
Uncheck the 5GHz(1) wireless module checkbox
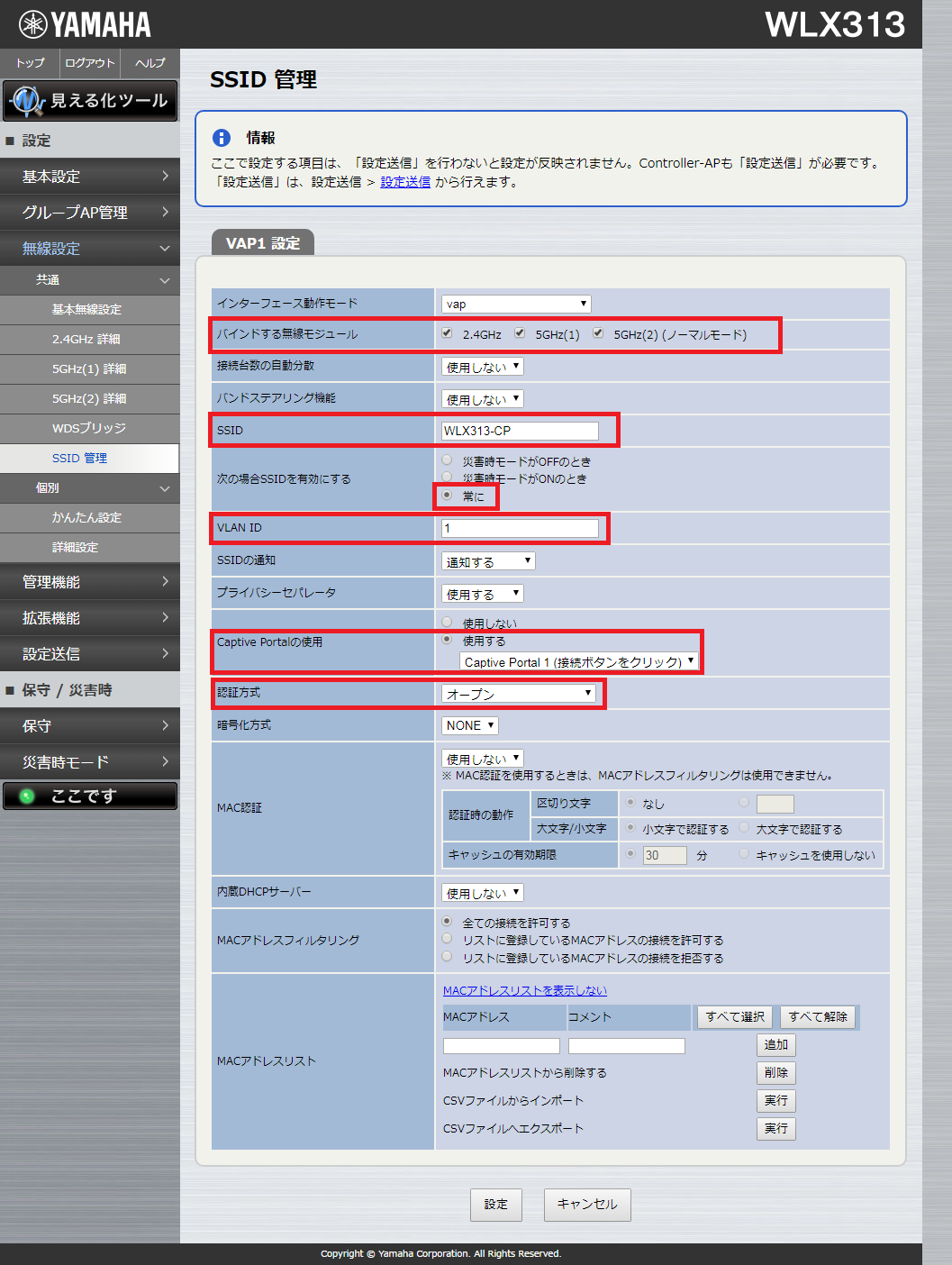point(520,332)
